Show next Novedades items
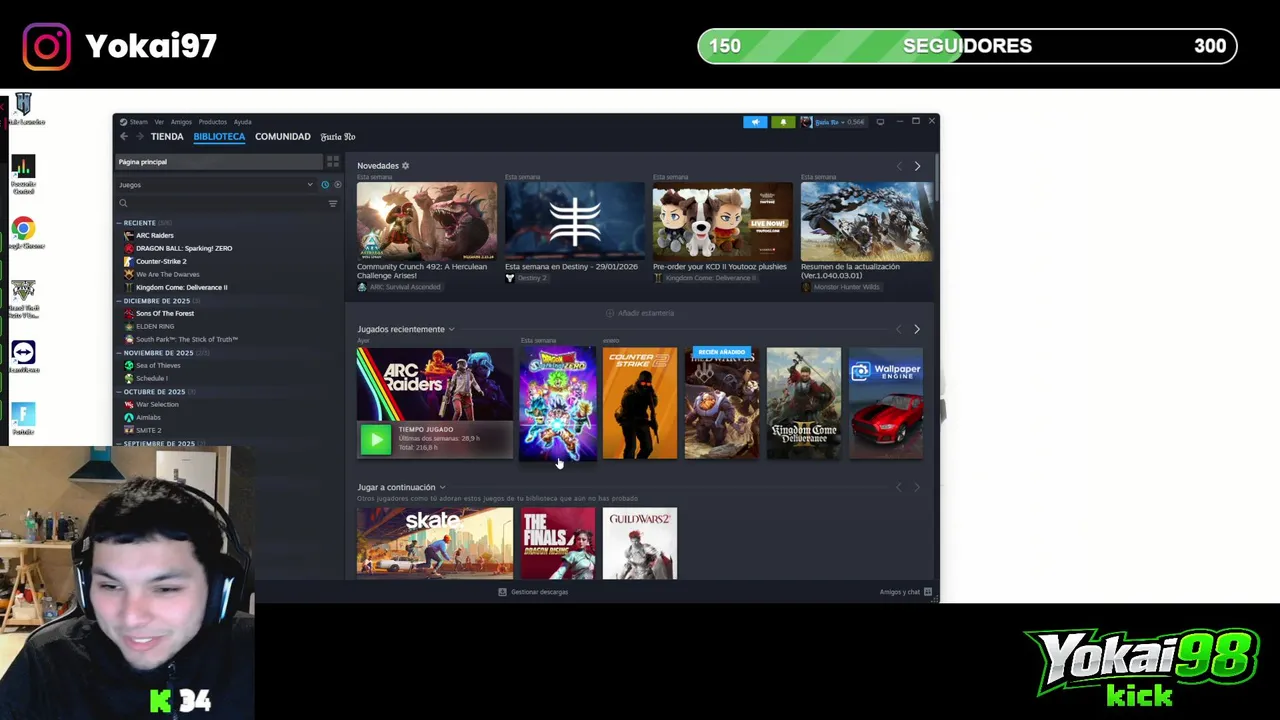The width and height of the screenshot is (1280, 720). [x=917, y=166]
